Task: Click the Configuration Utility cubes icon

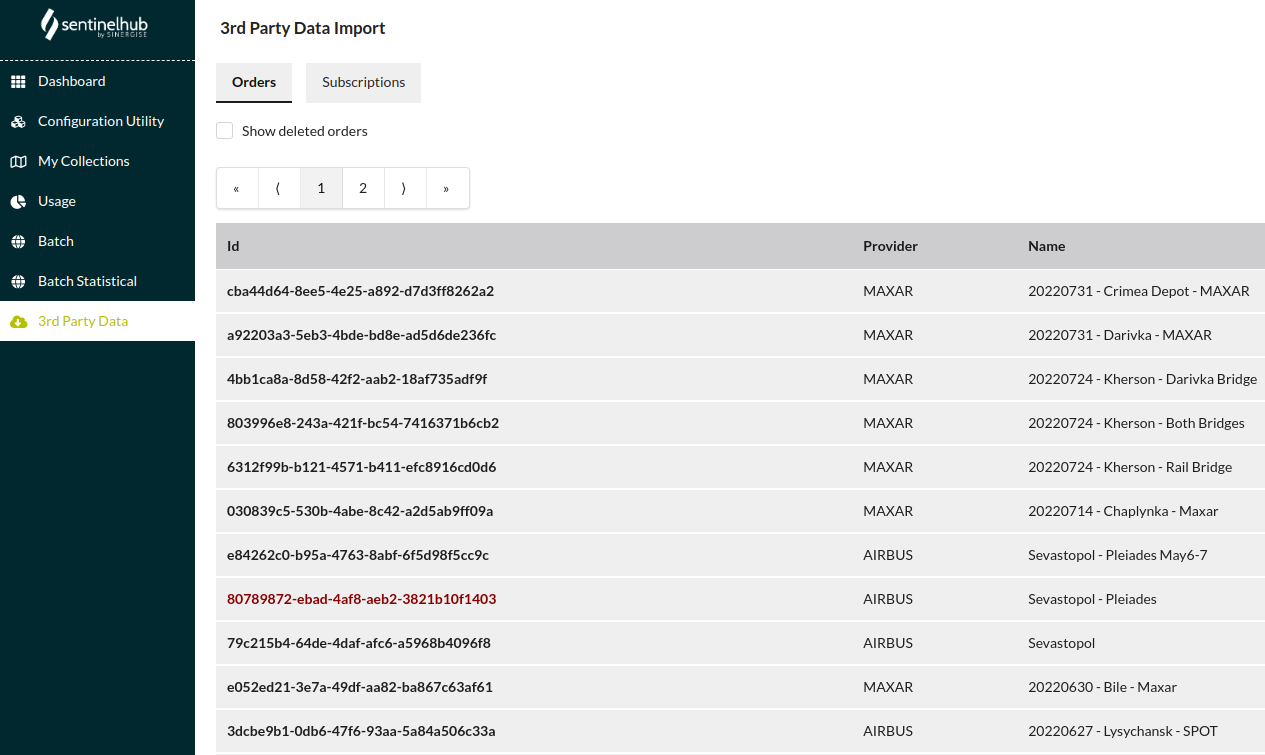Action: [x=18, y=121]
